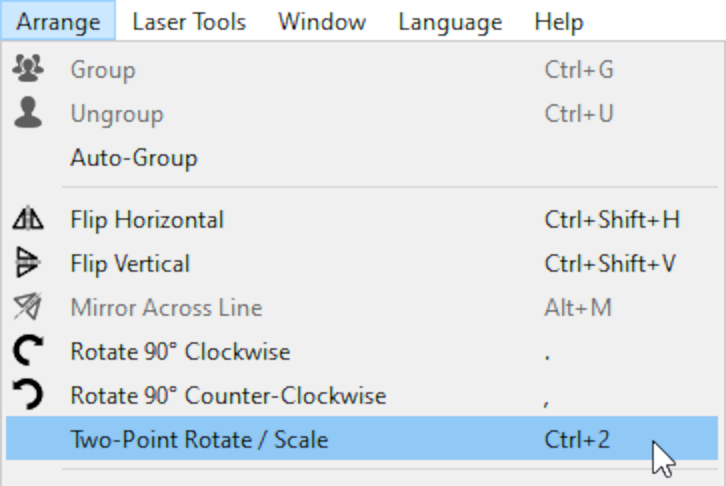Click the Mirror Across Line icon
This screenshot has width=726, height=486.
point(28,306)
